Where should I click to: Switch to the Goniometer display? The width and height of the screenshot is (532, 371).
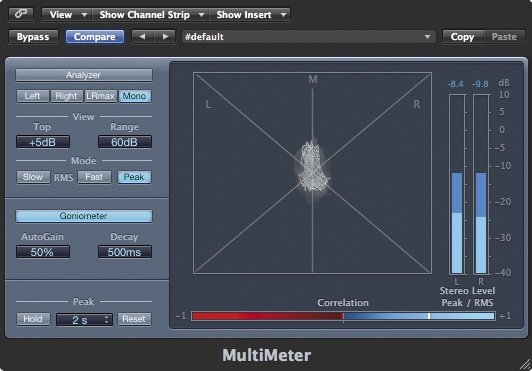[x=84, y=216]
